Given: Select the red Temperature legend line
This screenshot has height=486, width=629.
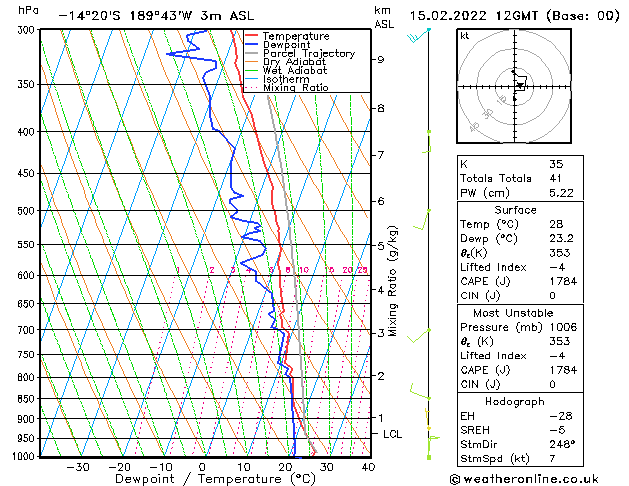Looking at the screenshot, I should point(252,36).
